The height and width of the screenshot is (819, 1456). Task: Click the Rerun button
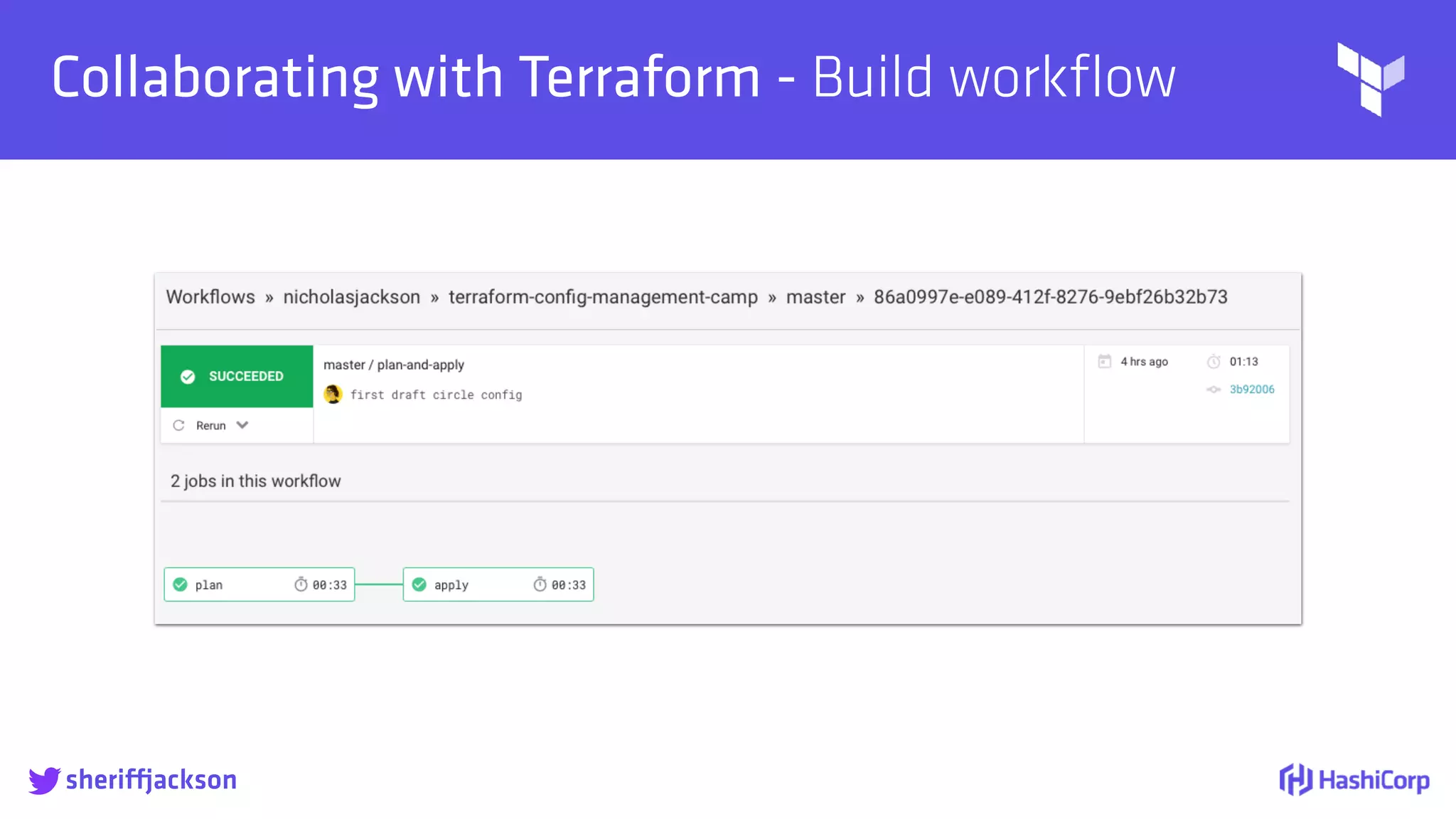(x=210, y=425)
